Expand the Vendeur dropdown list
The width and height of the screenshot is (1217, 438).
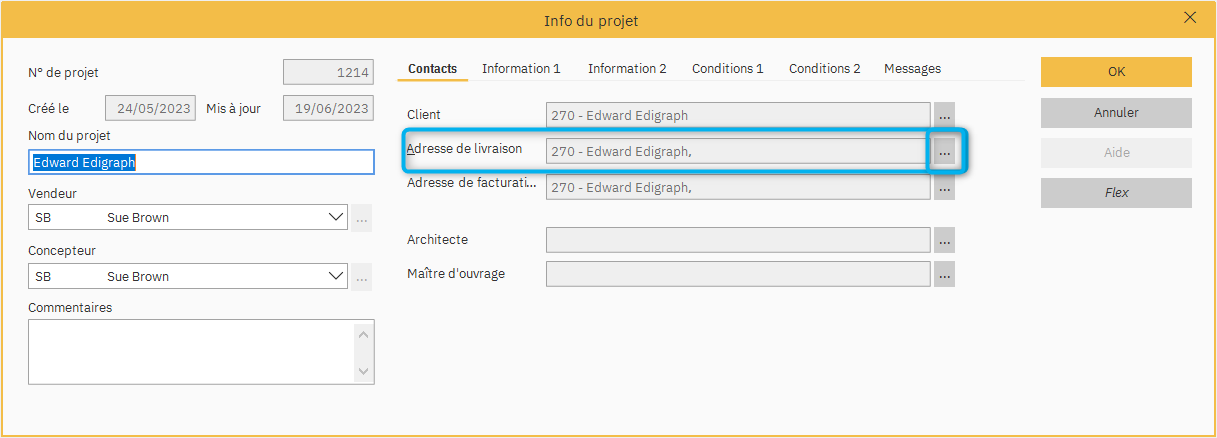tap(335, 217)
